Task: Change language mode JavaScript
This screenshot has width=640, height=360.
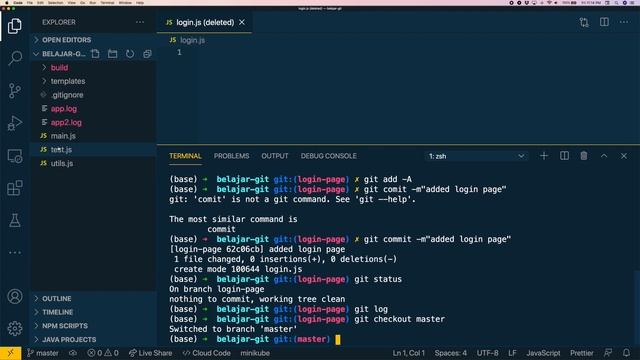Action: coord(543,353)
